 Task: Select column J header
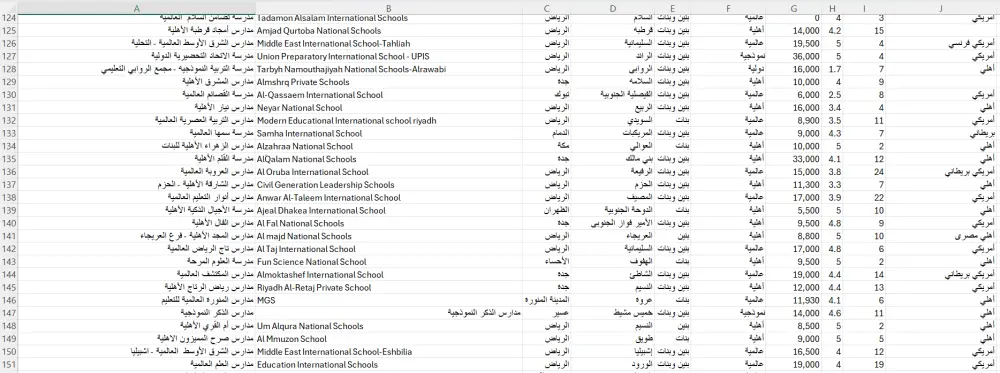(x=941, y=8)
